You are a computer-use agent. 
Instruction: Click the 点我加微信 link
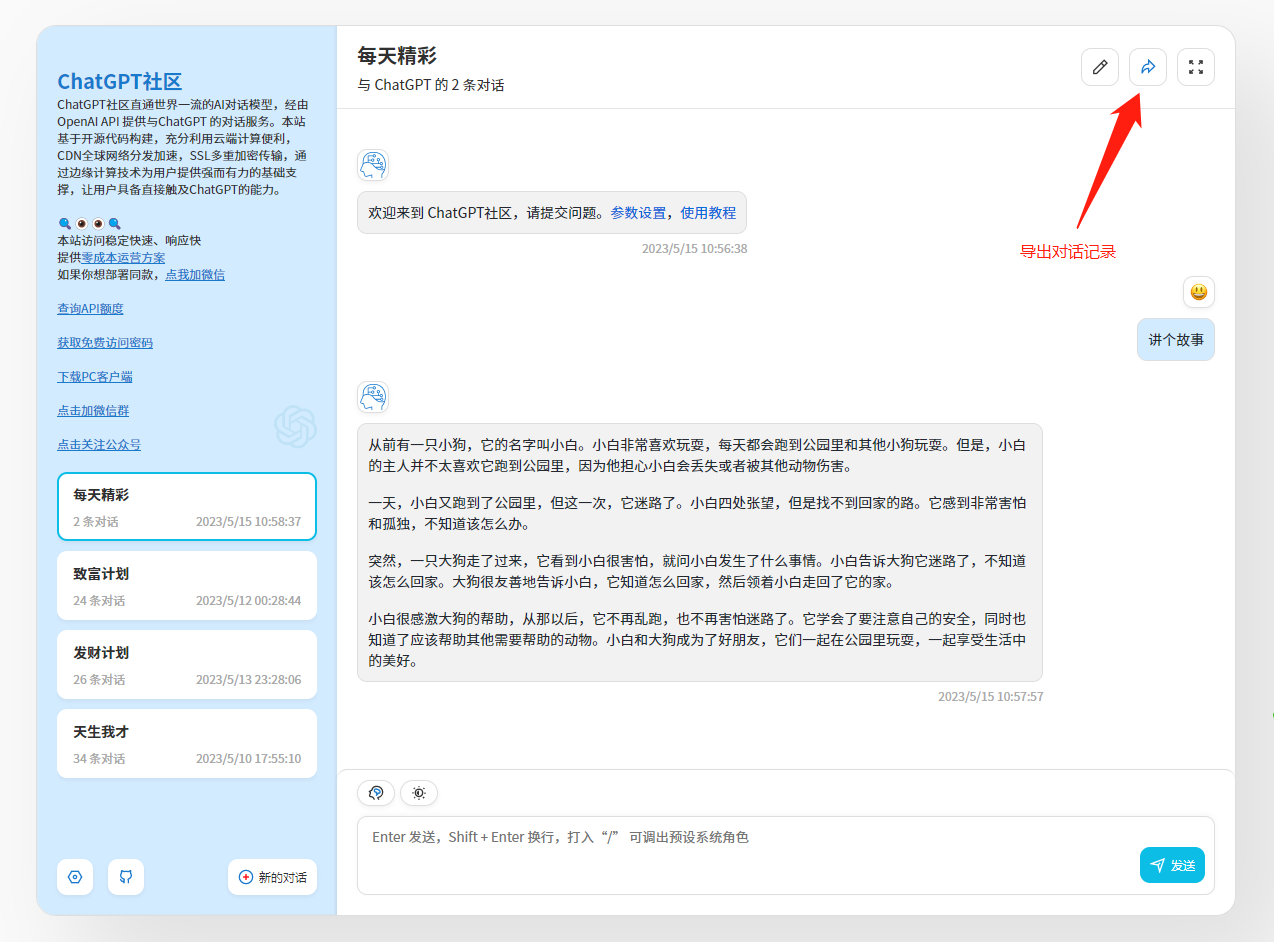(195, 275)
